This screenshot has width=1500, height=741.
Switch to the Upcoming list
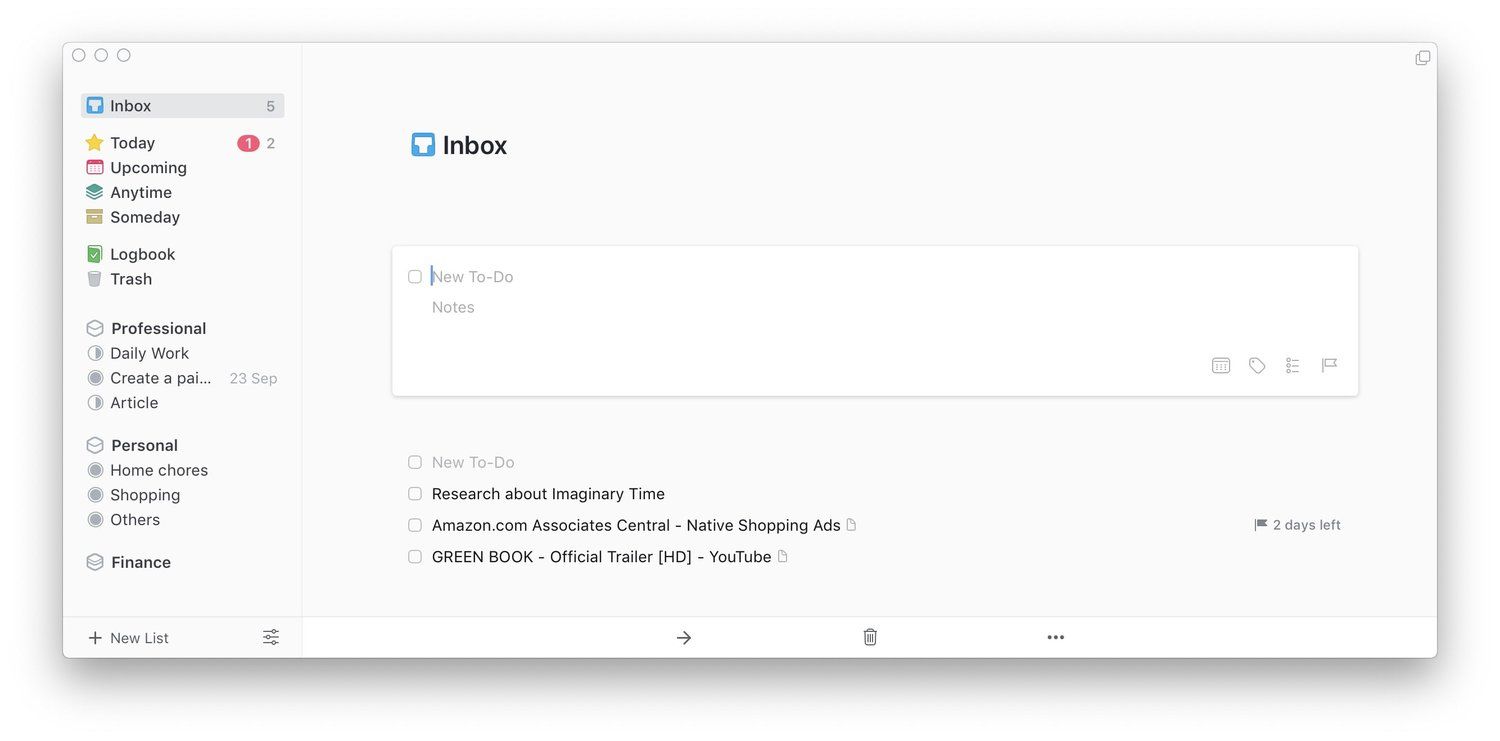coord(148,168)
